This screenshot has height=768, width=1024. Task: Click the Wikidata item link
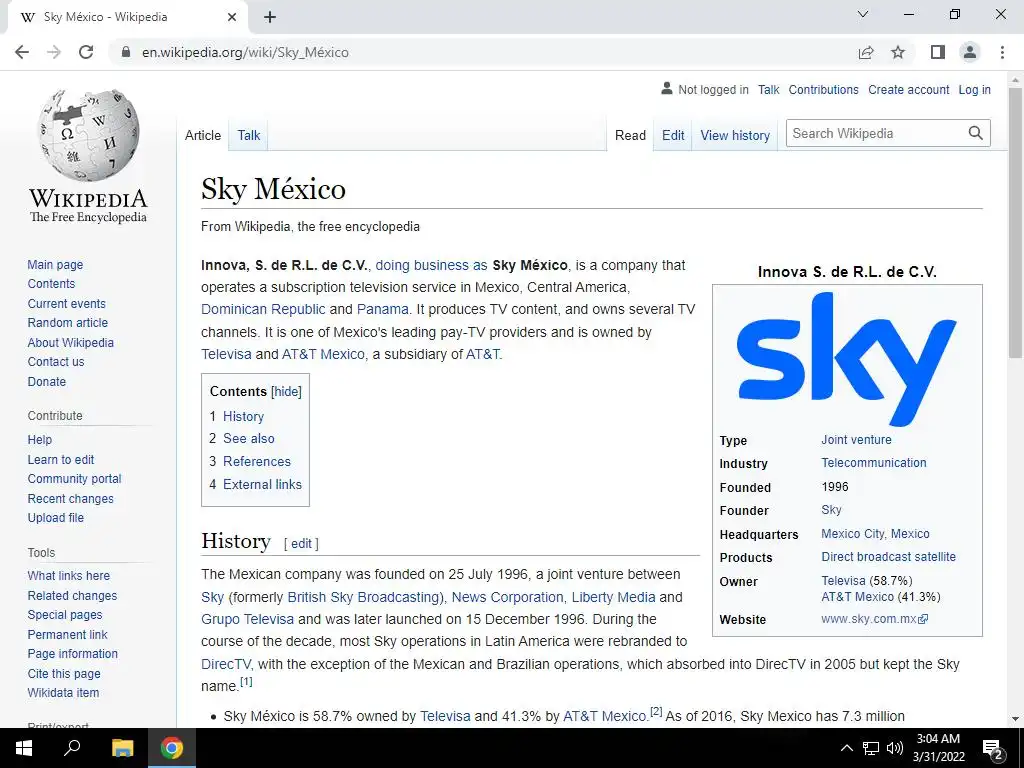(x=63, y=692)
